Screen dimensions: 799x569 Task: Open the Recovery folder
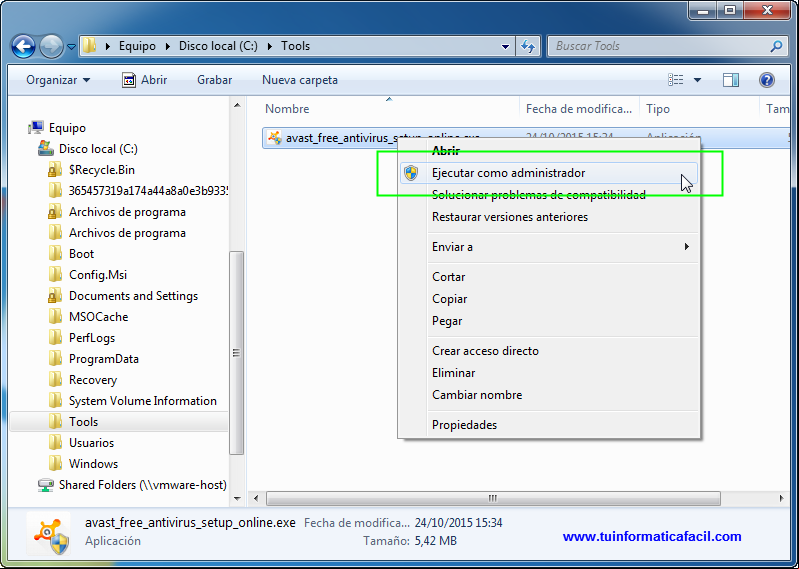(x=93, y=380)
